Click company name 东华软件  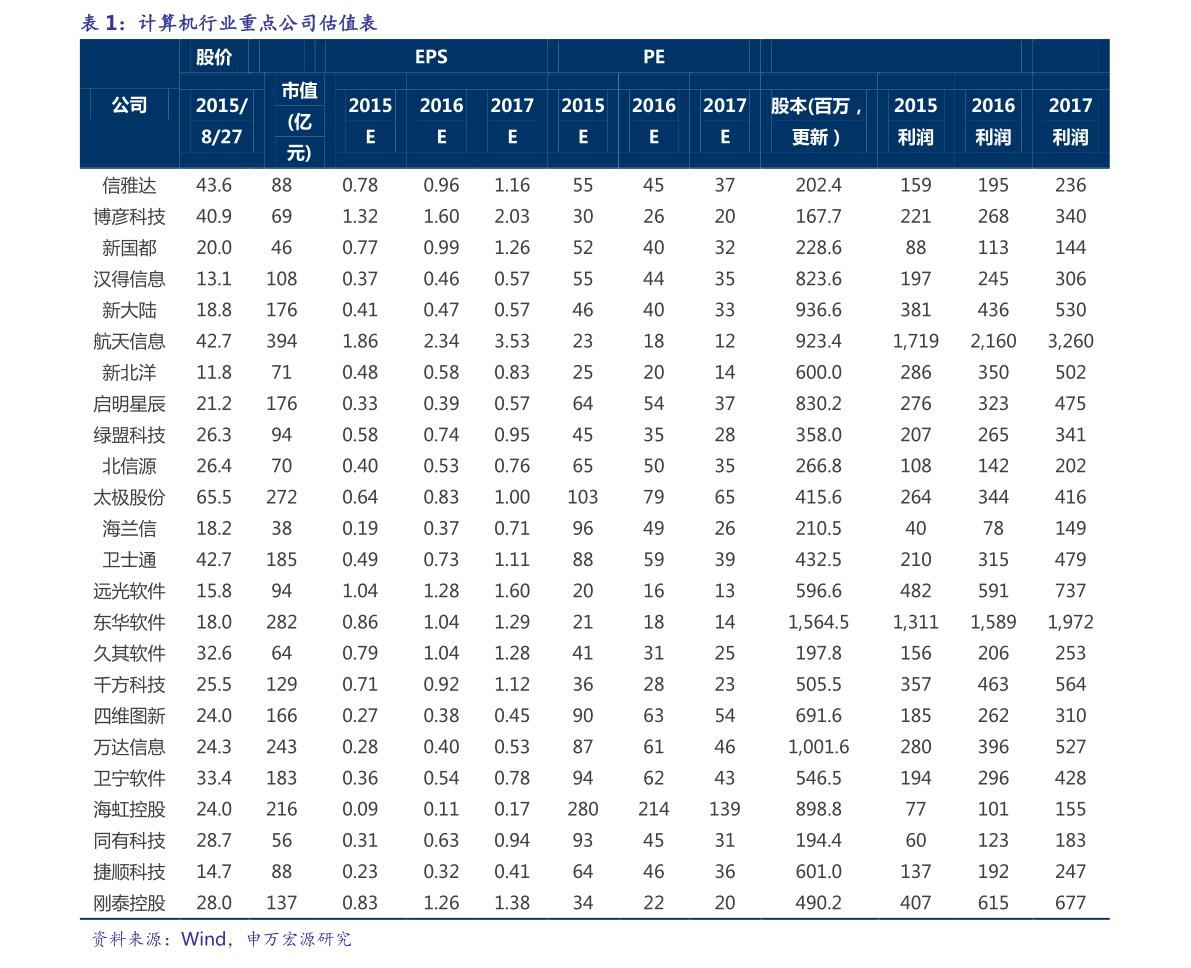[x=129, y=622]
